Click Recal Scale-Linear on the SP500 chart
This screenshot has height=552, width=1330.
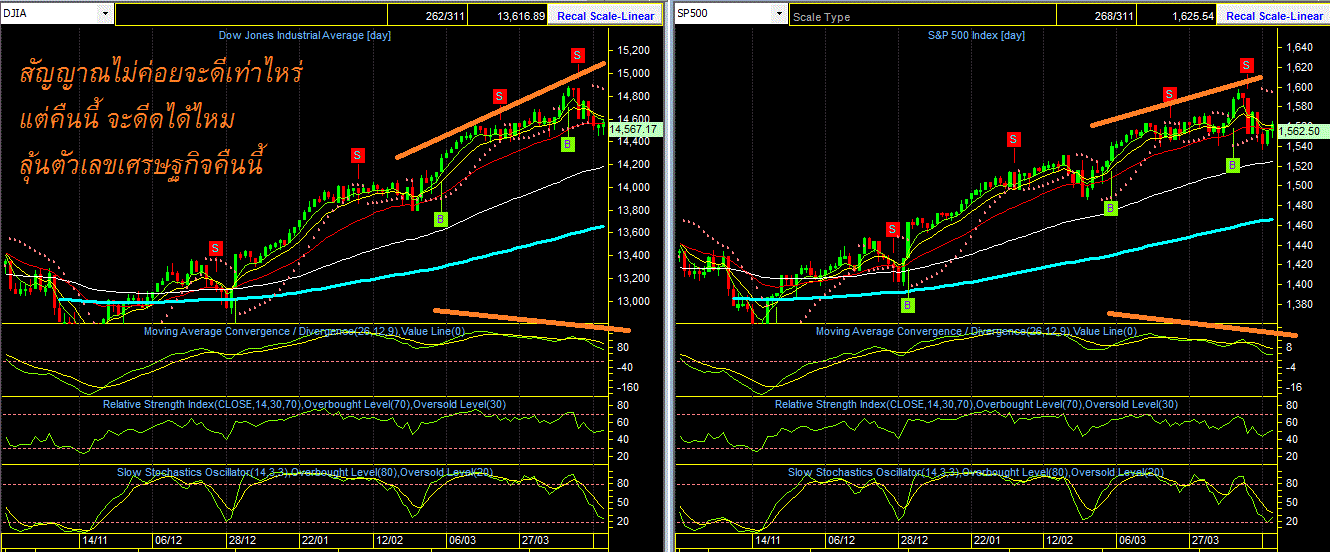coord(1273,16)
